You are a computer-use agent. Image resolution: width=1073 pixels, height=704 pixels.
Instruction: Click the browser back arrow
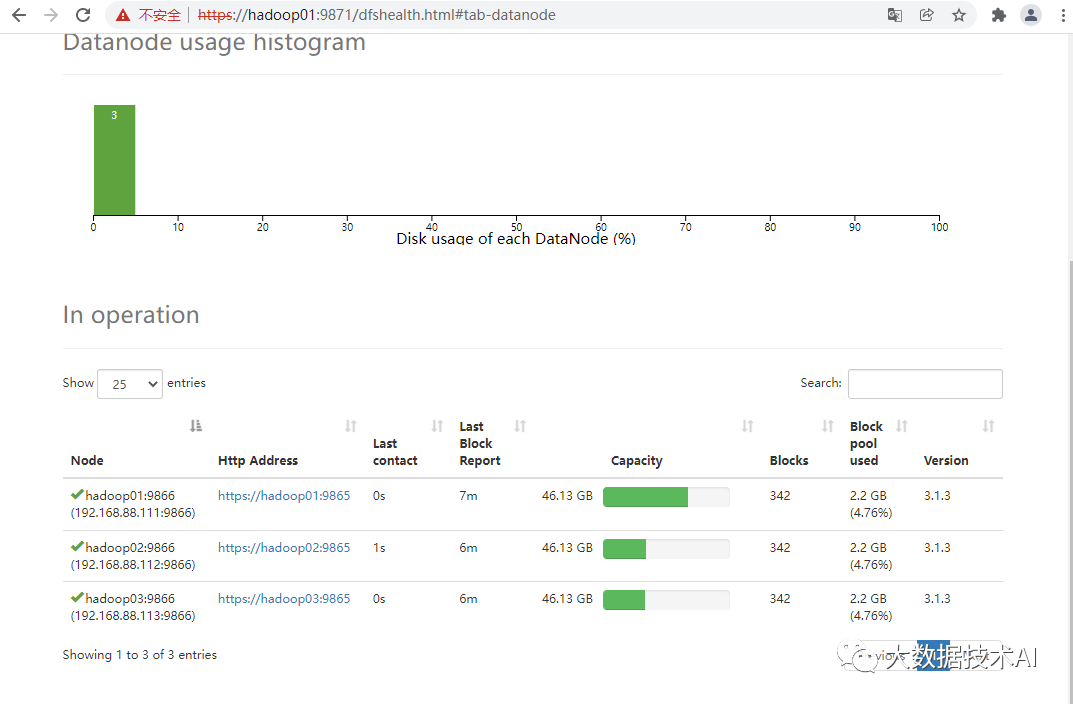click(x=18, y=15)
